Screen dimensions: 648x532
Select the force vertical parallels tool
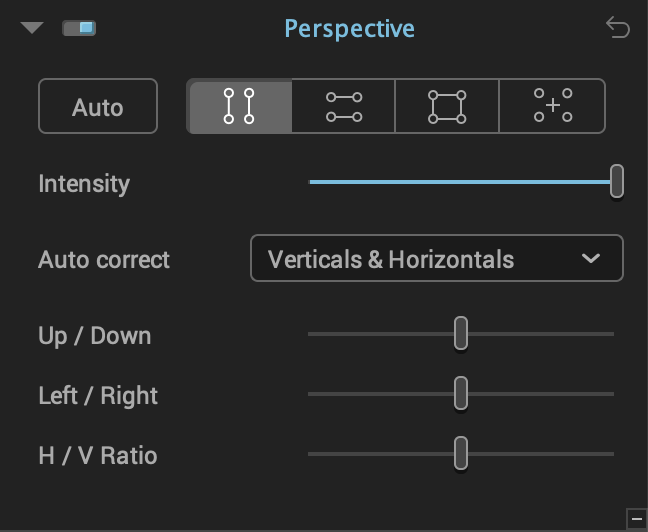240,106
